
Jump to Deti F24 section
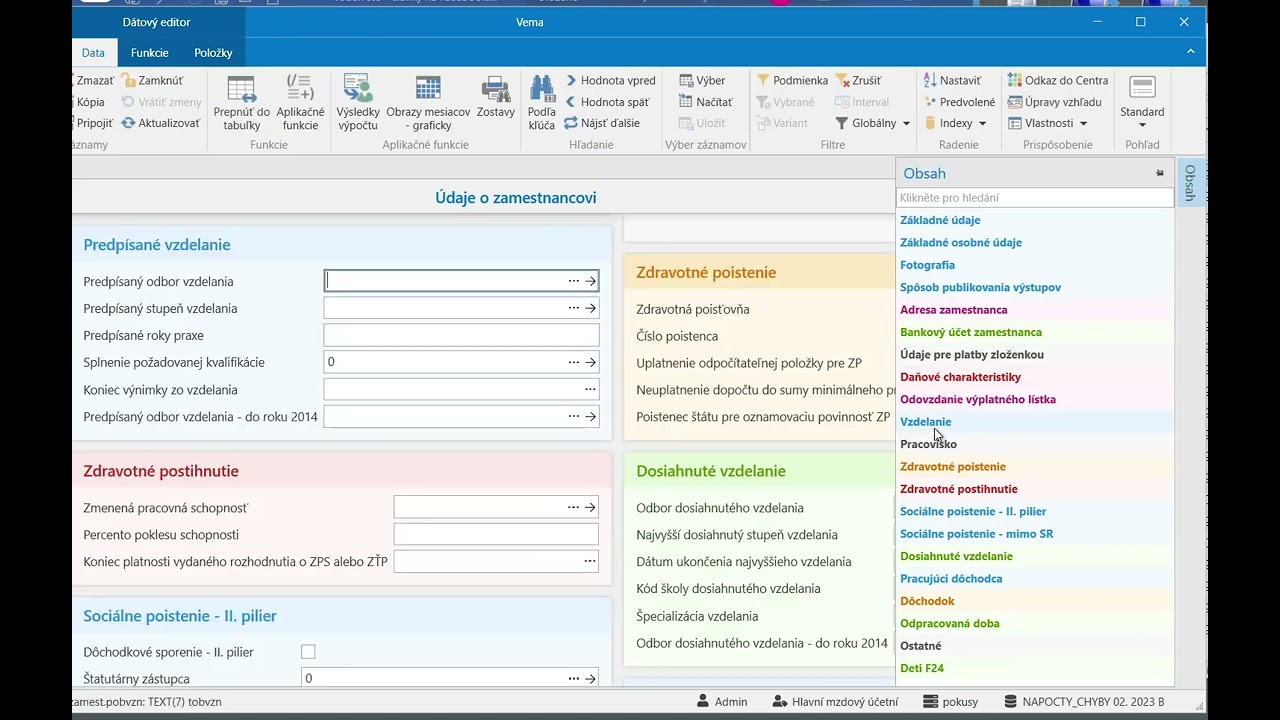922,668
